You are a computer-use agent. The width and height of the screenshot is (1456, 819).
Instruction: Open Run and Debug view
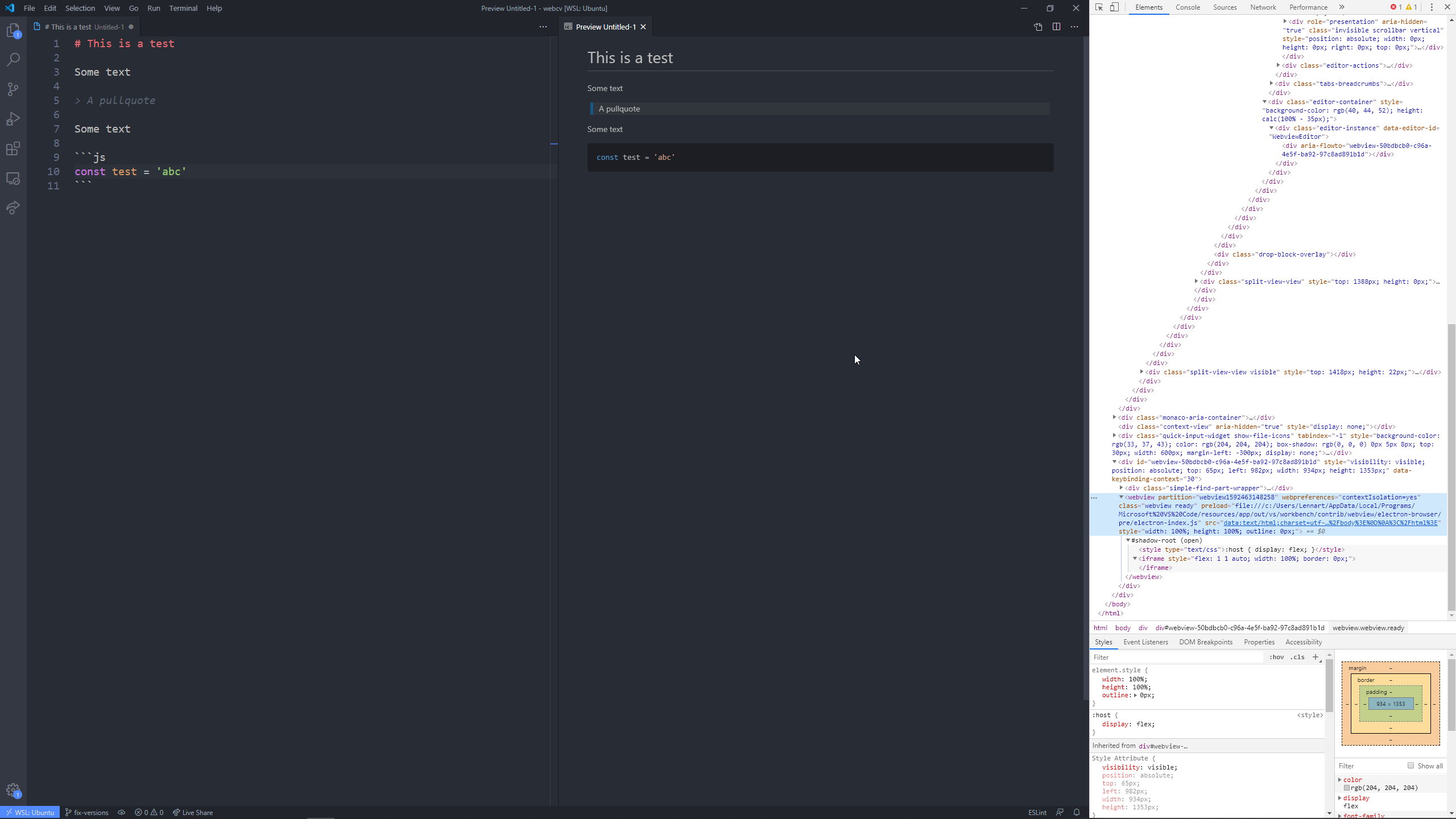point(13,119)
